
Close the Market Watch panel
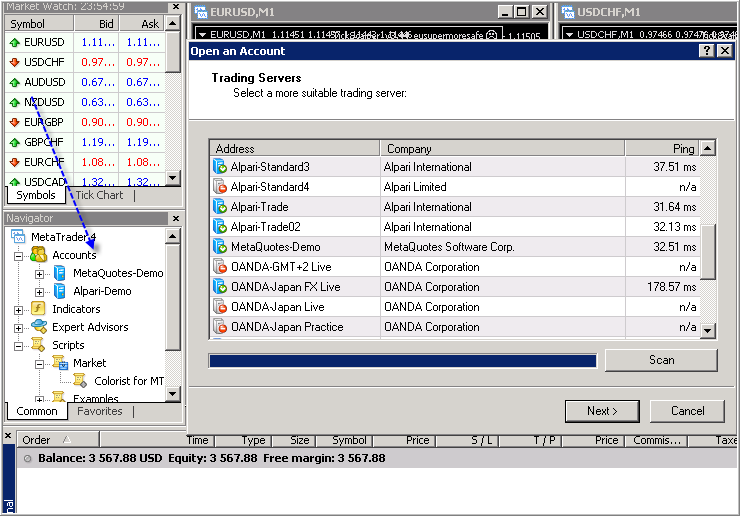[176, 7]
